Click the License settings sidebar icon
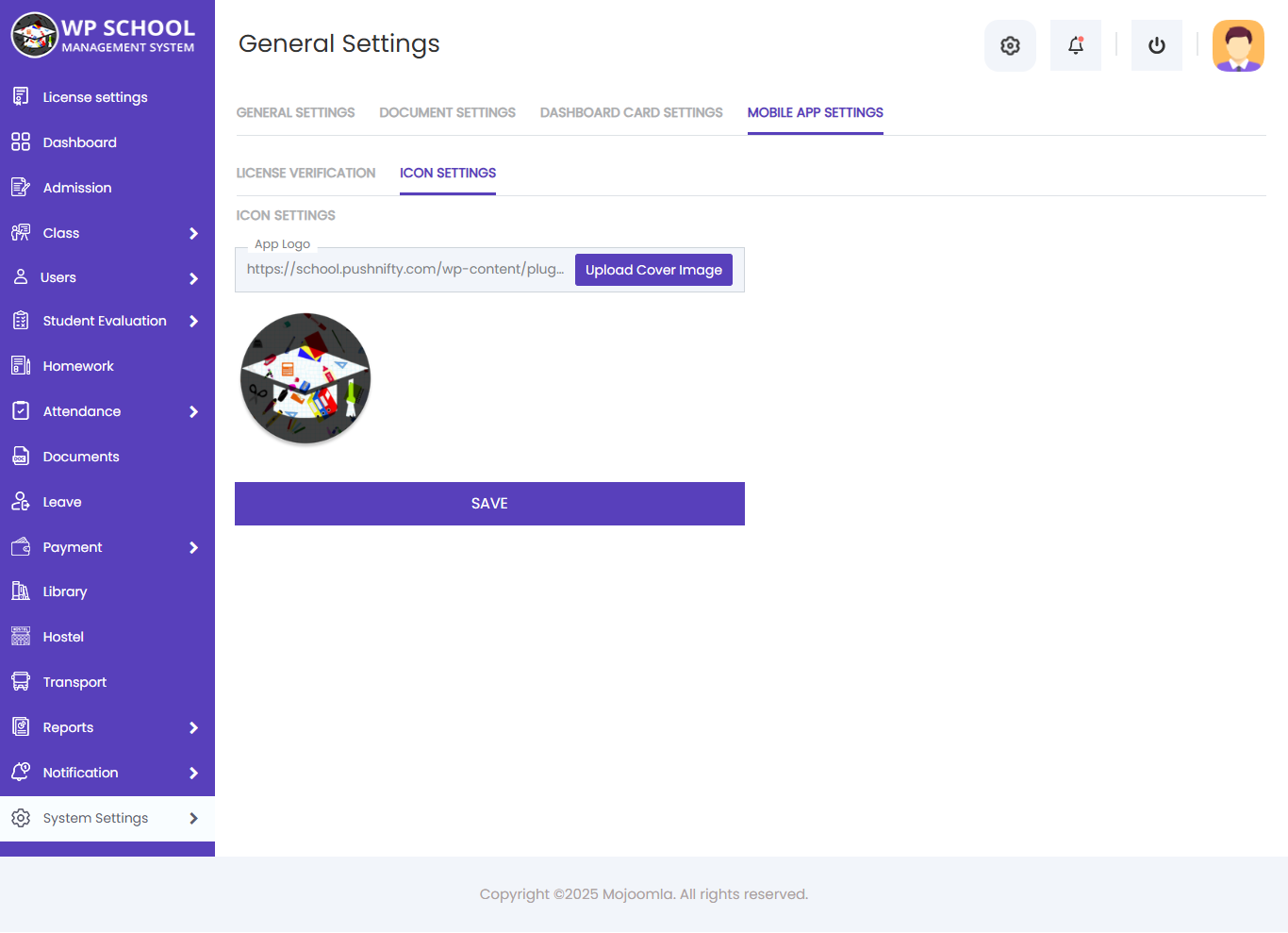This screenshot has width=1288, height=933. pyautogui.click(x=21, y=96)
